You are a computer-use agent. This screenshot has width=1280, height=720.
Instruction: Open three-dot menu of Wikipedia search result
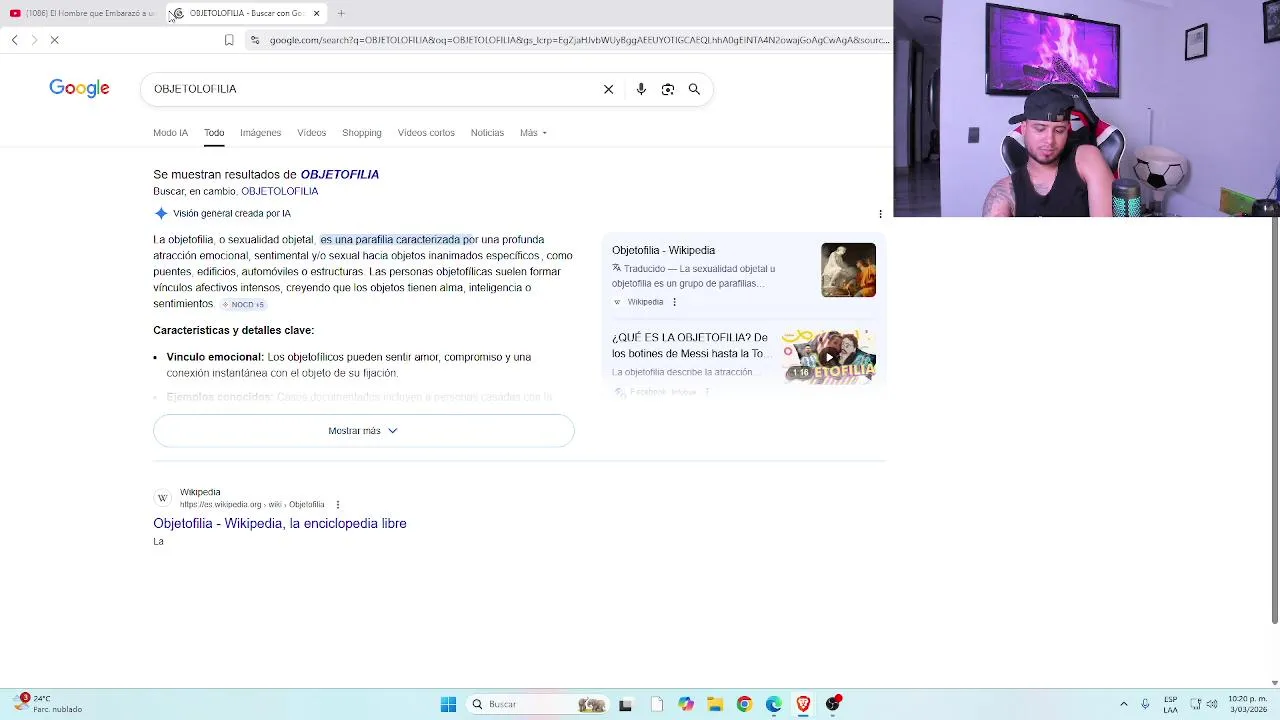coord(337,504)
